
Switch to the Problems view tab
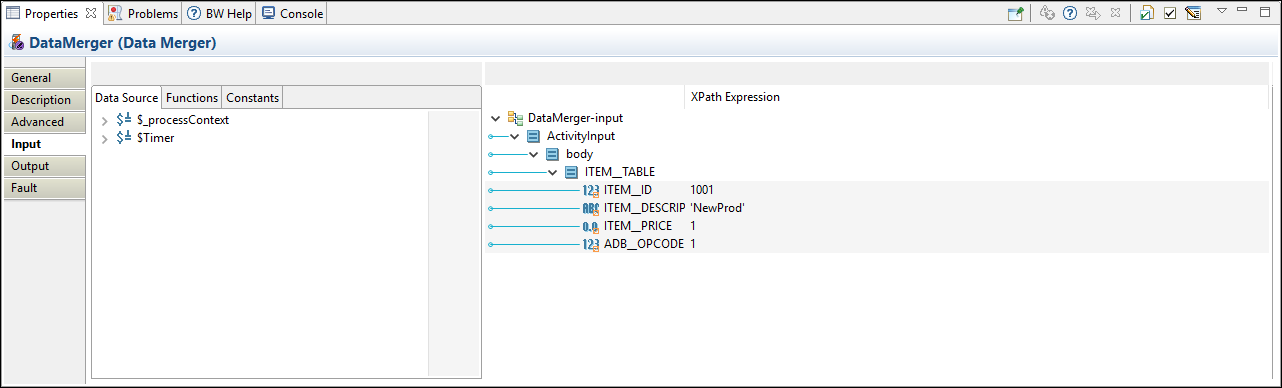pyautogui.click(x=144, y=13)
